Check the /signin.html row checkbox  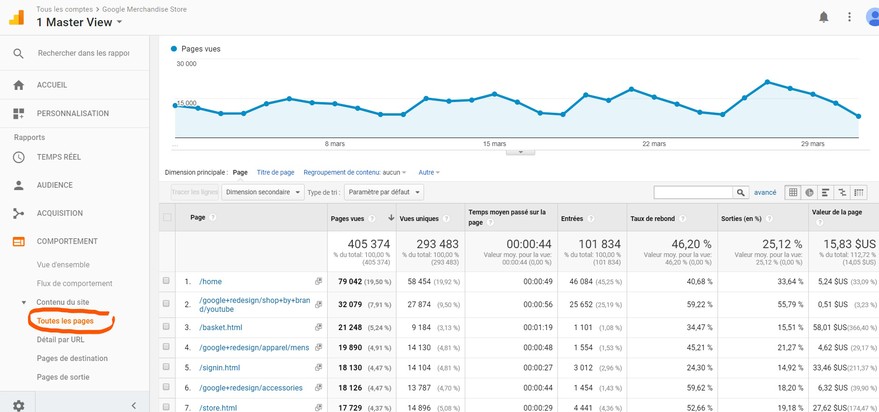(166, 367)
